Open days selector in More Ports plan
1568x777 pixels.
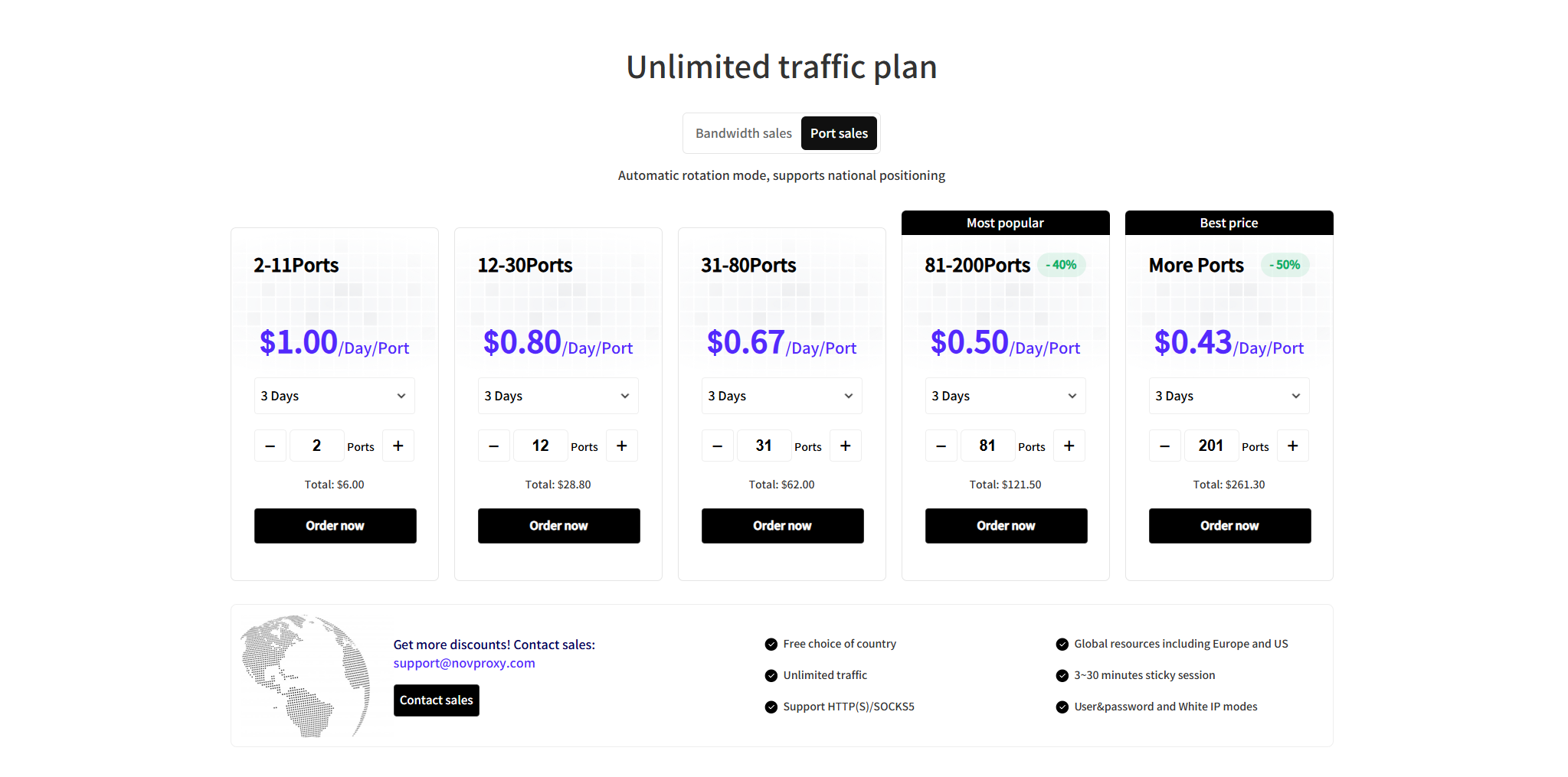click(x=1229, y=396)
